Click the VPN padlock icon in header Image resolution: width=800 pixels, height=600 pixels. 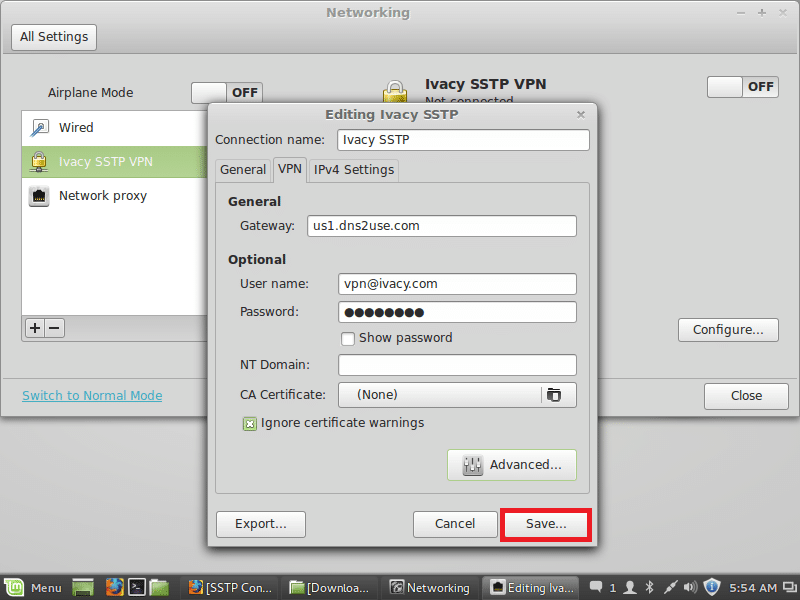[x=395, y=92]
